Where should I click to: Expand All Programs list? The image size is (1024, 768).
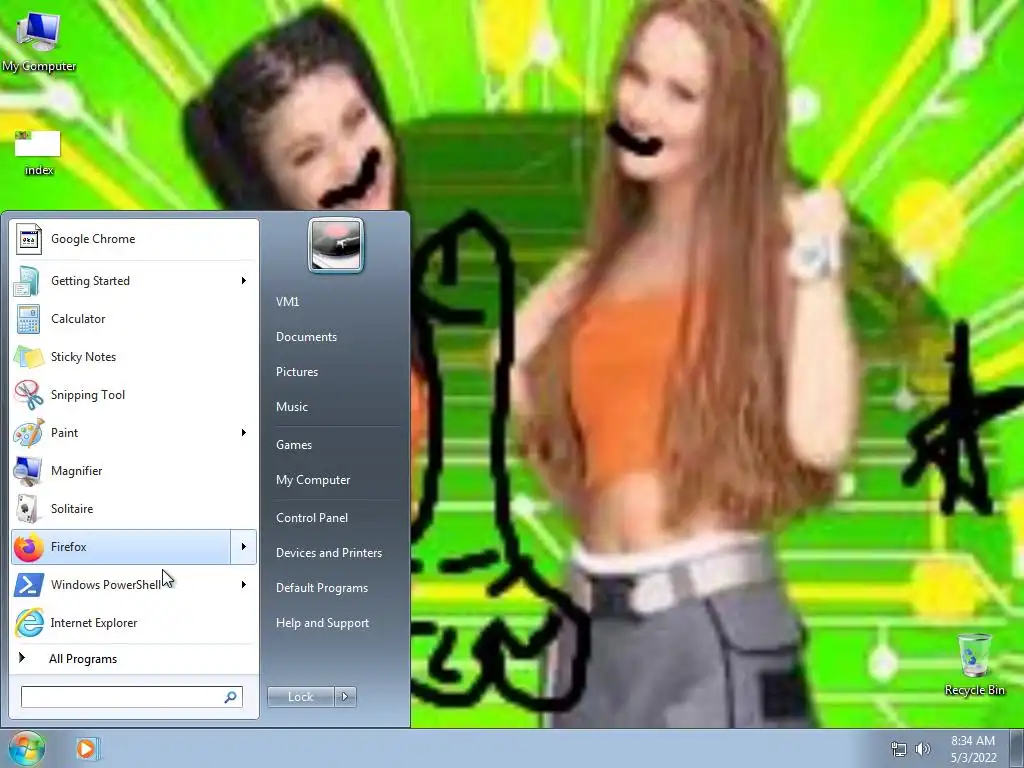(134, 659)
